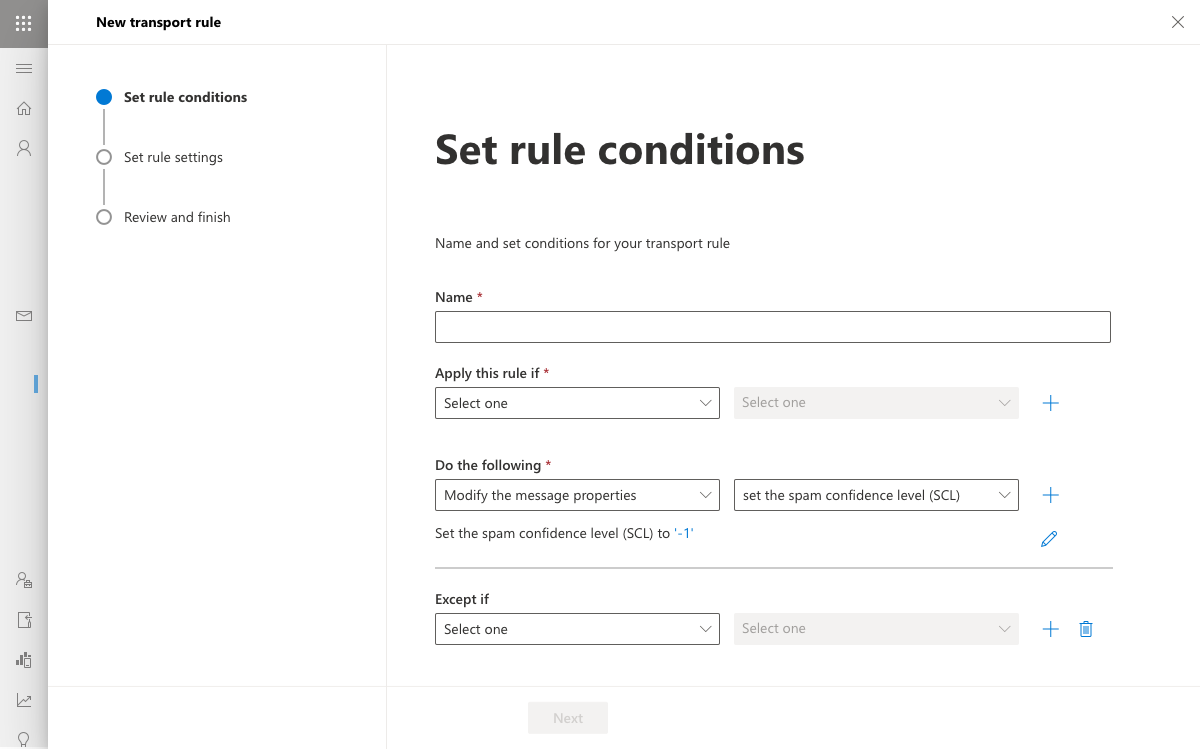Expand the Apply this rule if dropdown
The image size is (1200, 749).
(577, 403)
